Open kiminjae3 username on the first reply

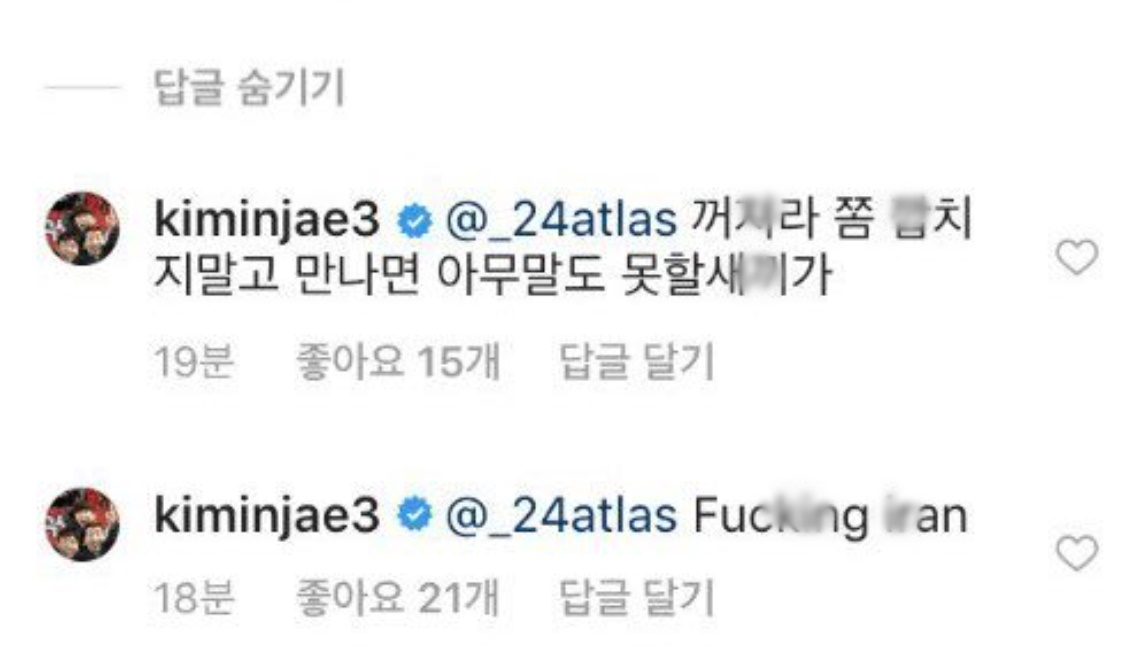(x=268, y=221)
